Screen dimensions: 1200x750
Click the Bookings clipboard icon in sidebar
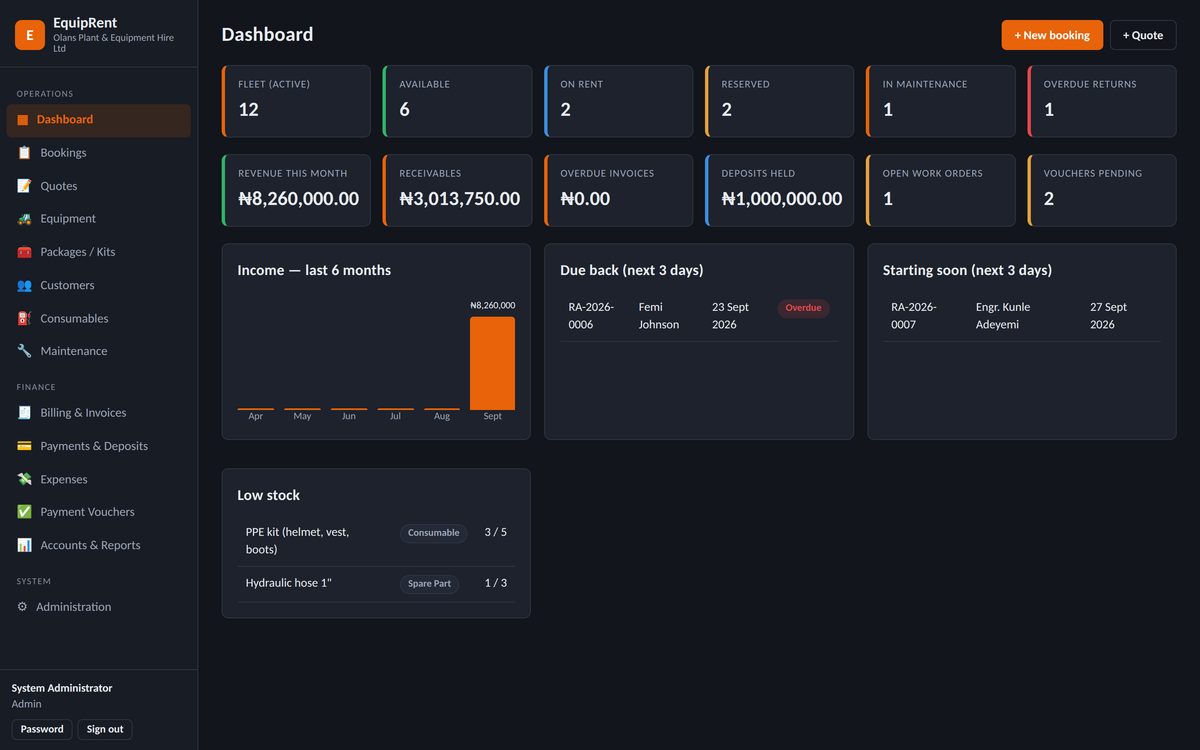pos(24,153)
